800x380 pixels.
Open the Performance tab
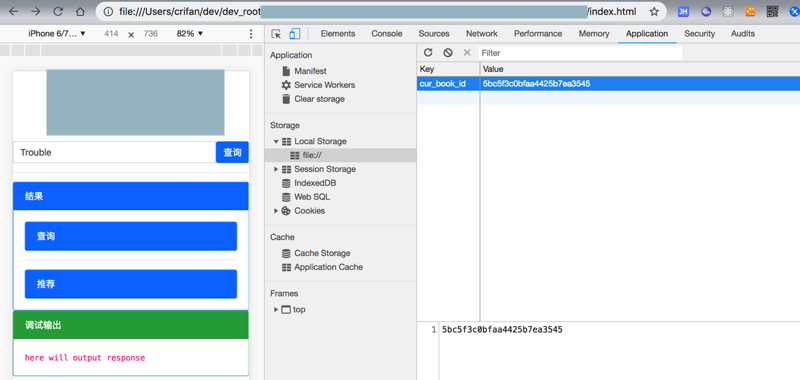[x=538, y=34]
